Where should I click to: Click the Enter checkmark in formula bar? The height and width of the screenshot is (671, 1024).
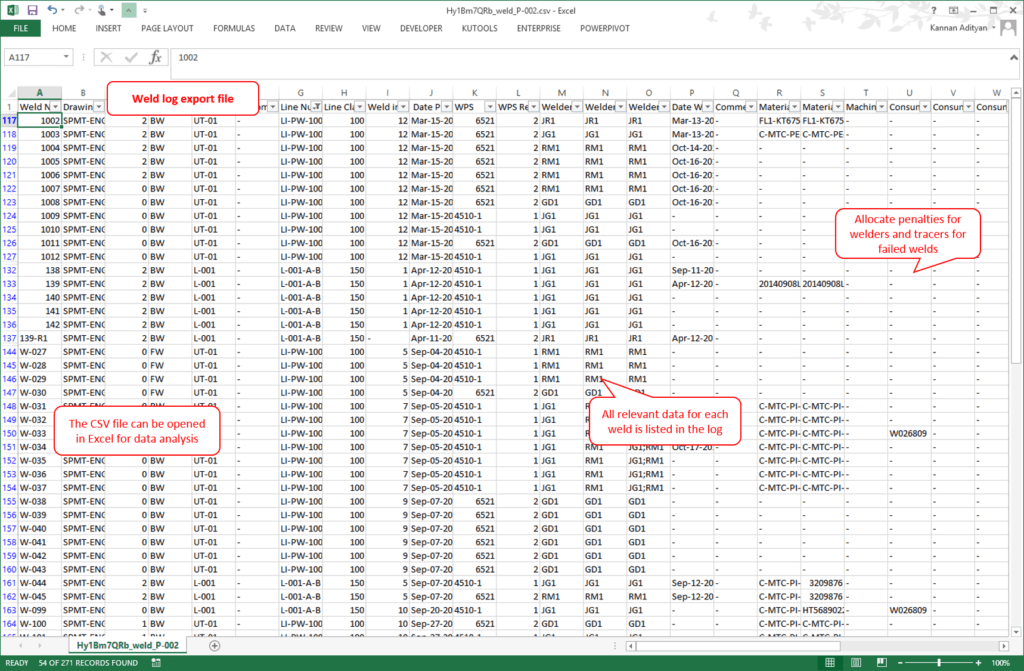131,57
